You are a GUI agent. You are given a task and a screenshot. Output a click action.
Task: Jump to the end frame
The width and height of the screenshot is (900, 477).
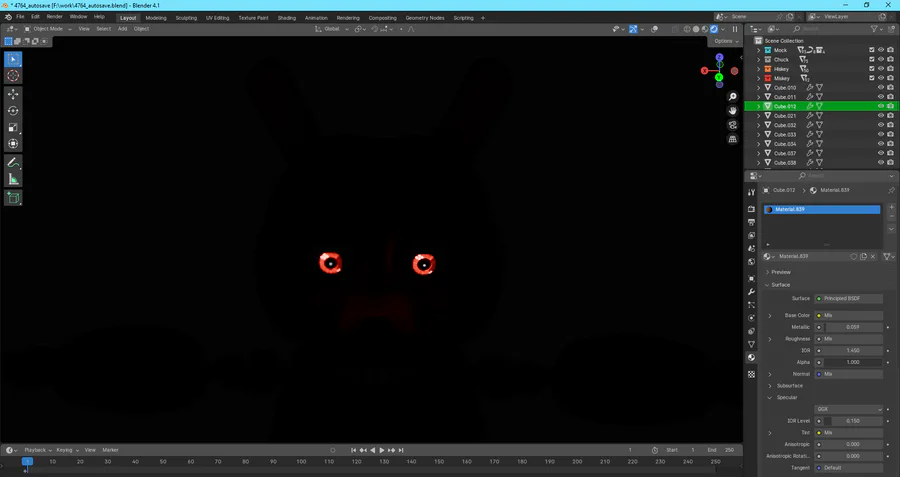[x=401, y=450]
